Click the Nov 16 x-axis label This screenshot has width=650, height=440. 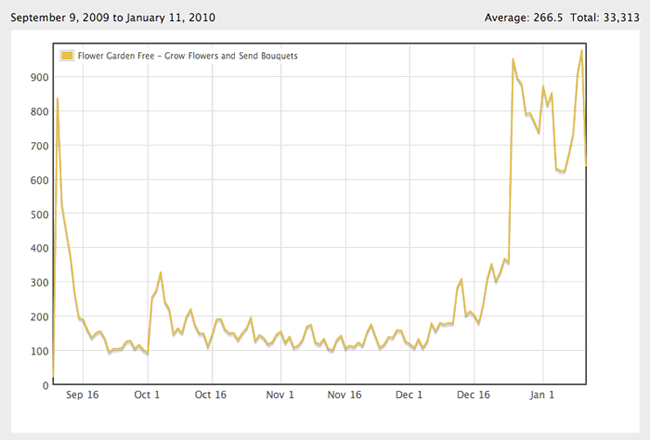[x=344, y=395]
